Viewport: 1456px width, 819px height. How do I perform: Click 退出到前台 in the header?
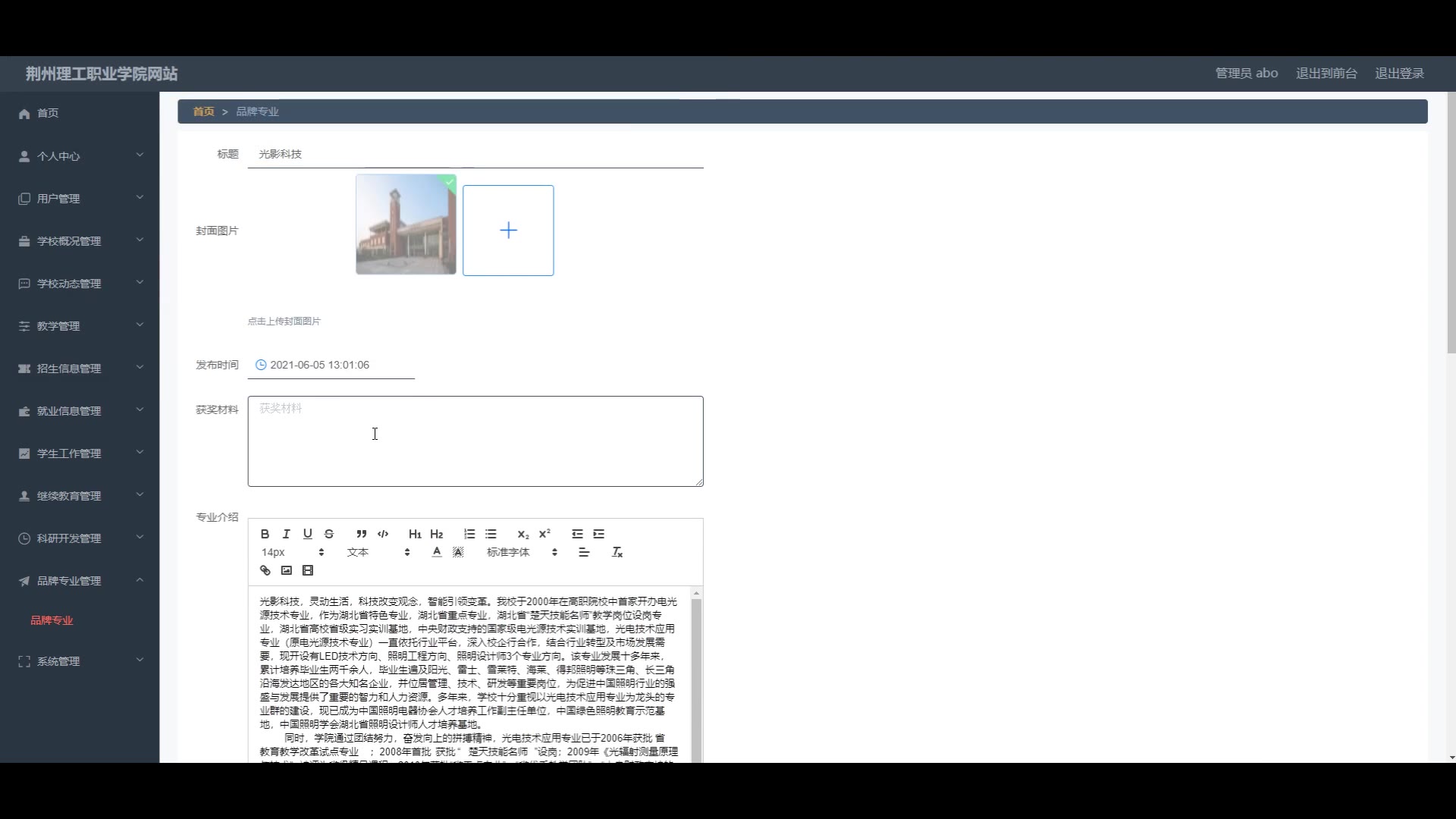1326,74
